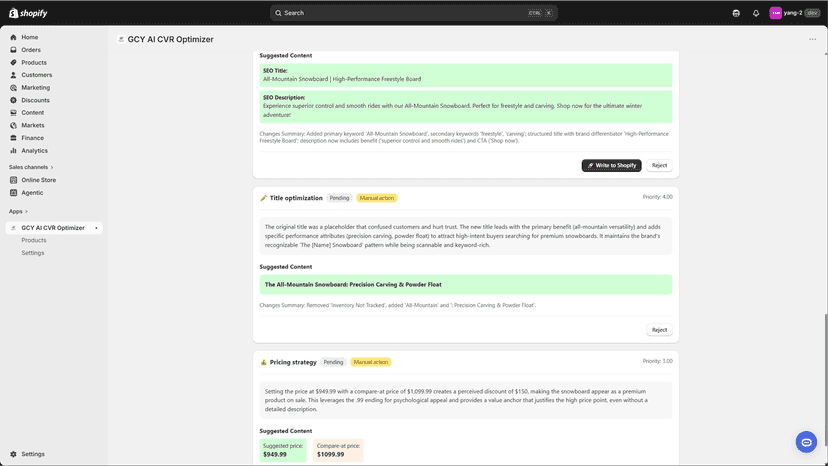Click the Shopify logo
This screenshot has height=466, width=828.
click(x=28, y=13)
